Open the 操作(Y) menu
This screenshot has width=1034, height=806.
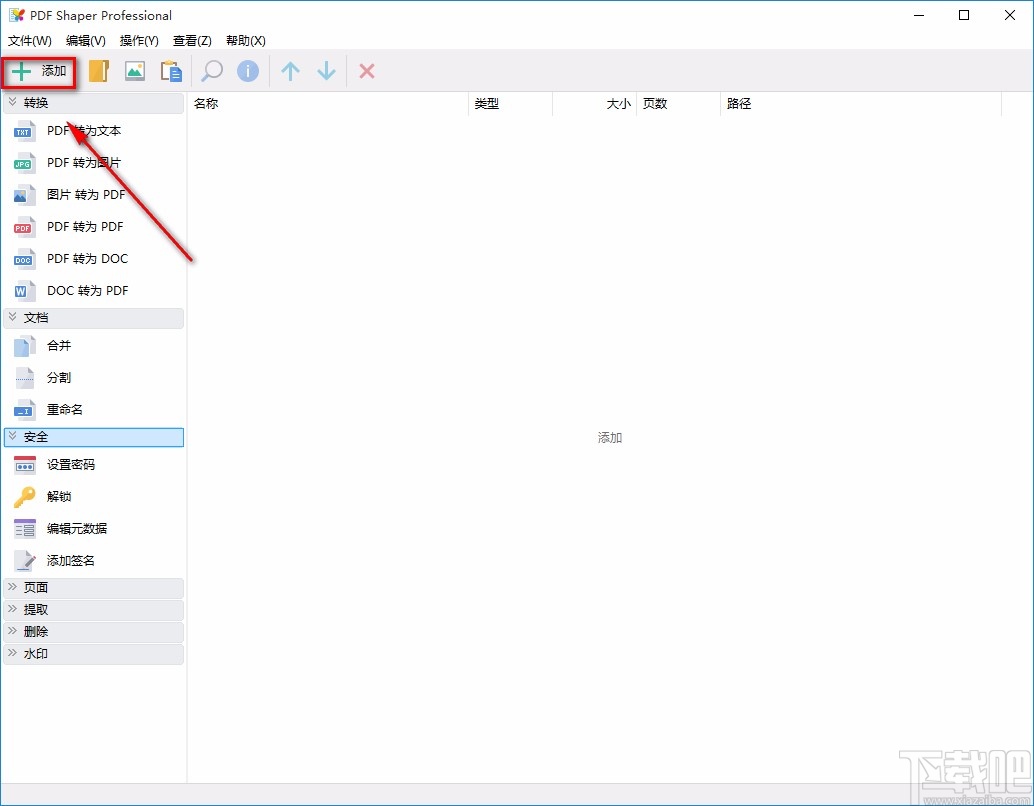pos(139,41)
